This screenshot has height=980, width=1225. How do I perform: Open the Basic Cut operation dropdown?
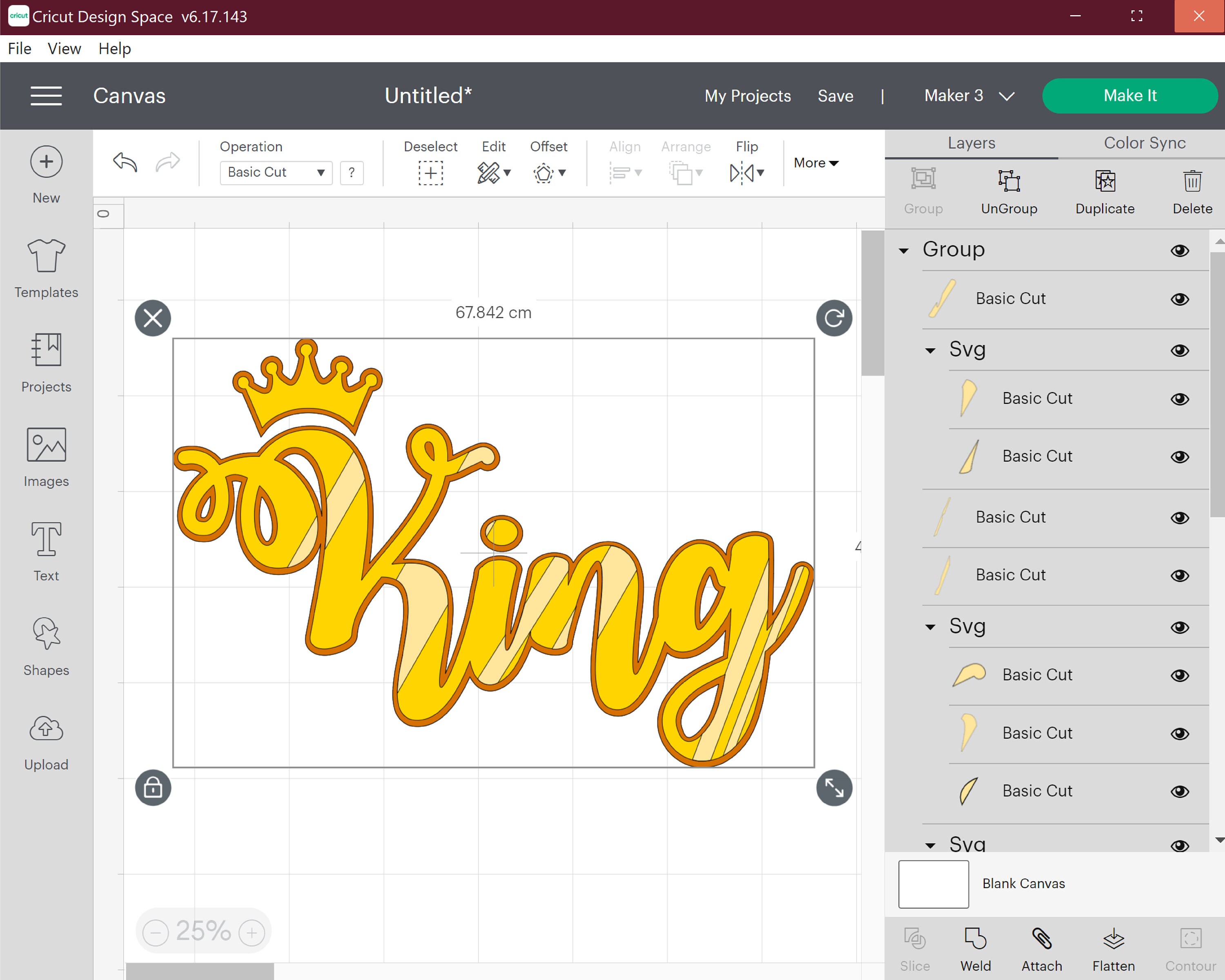click(x=276, y=172)
